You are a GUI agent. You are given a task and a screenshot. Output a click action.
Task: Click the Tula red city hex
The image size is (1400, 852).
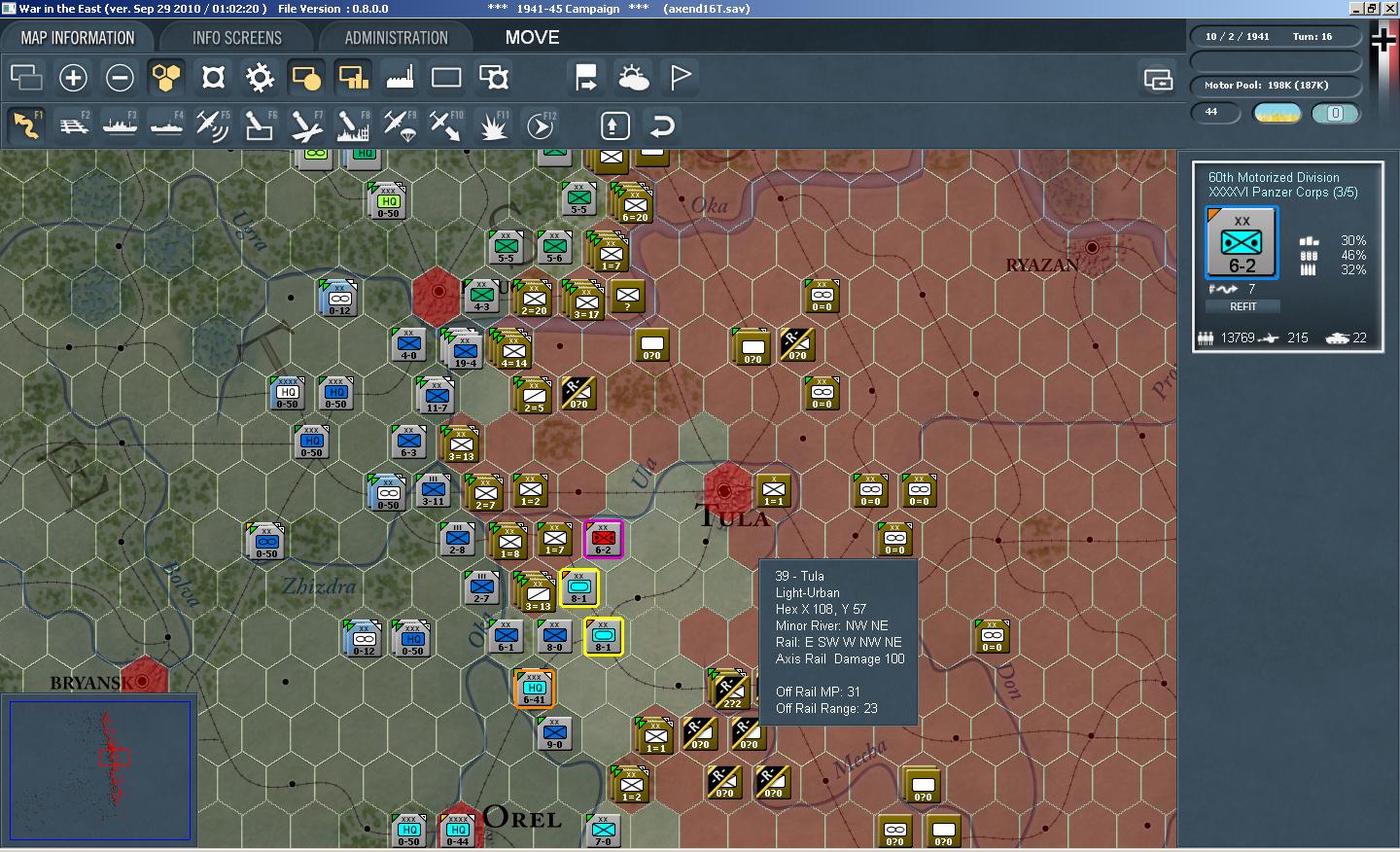pos(724,489)
